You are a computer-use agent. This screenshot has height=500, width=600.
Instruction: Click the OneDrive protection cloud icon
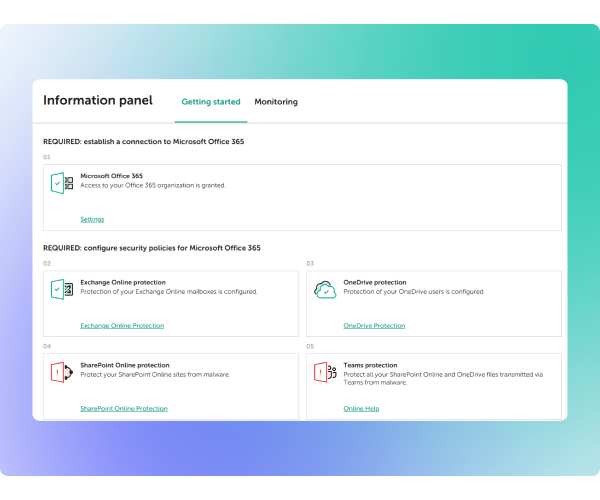coord(325,290)
